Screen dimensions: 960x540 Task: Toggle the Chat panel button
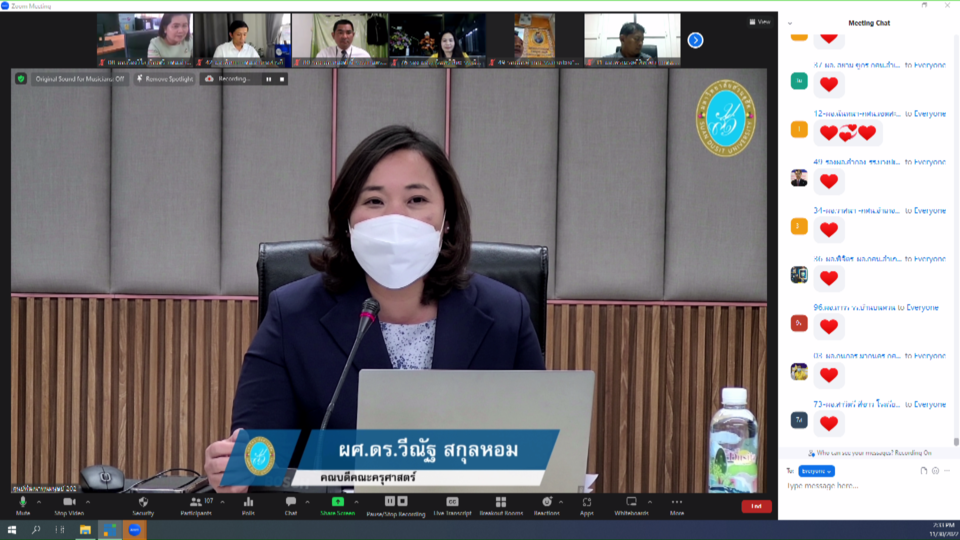click(x=291, y=506)
